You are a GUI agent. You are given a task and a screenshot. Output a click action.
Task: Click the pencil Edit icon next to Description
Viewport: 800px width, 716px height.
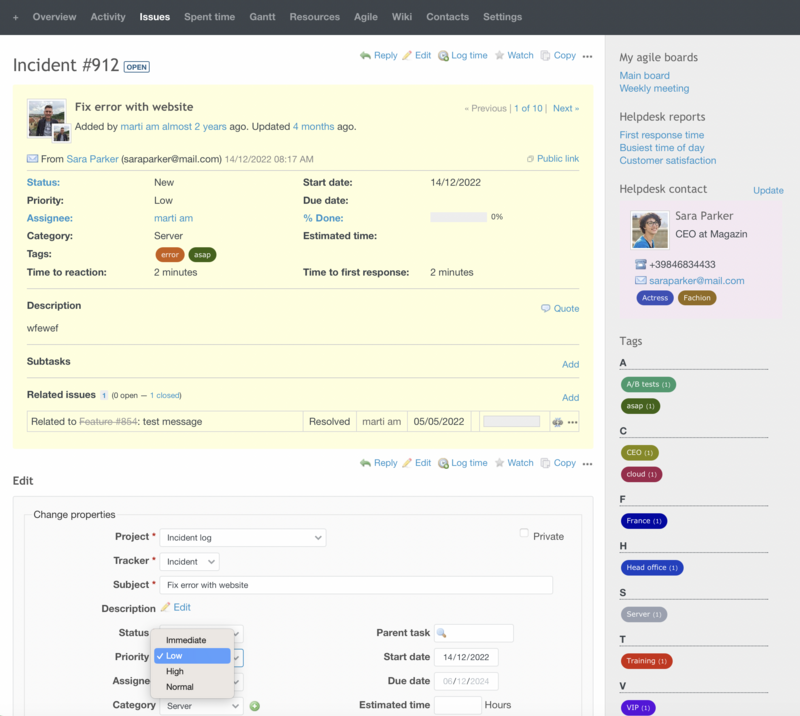click(166, 608)
